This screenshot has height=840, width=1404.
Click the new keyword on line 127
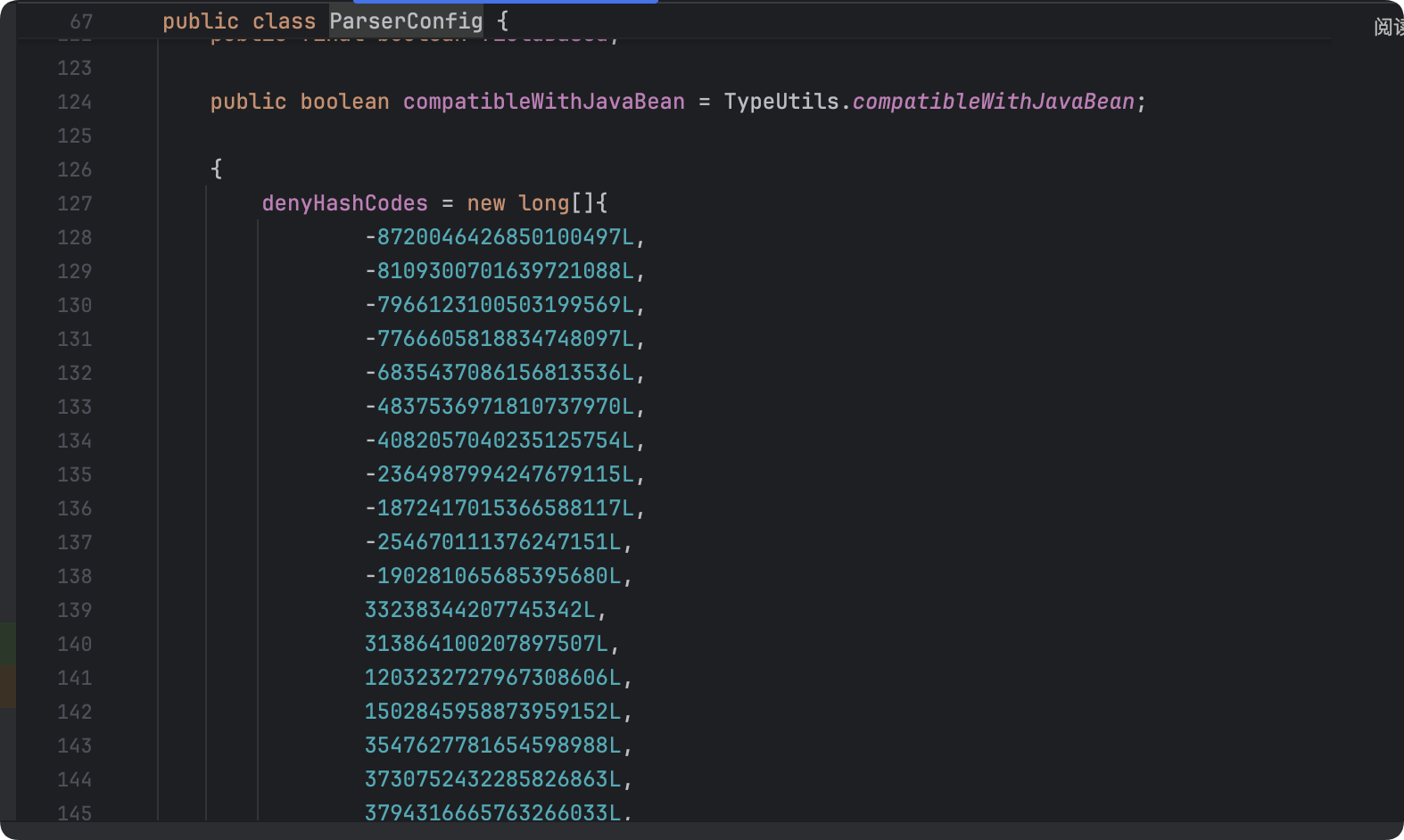486,203
